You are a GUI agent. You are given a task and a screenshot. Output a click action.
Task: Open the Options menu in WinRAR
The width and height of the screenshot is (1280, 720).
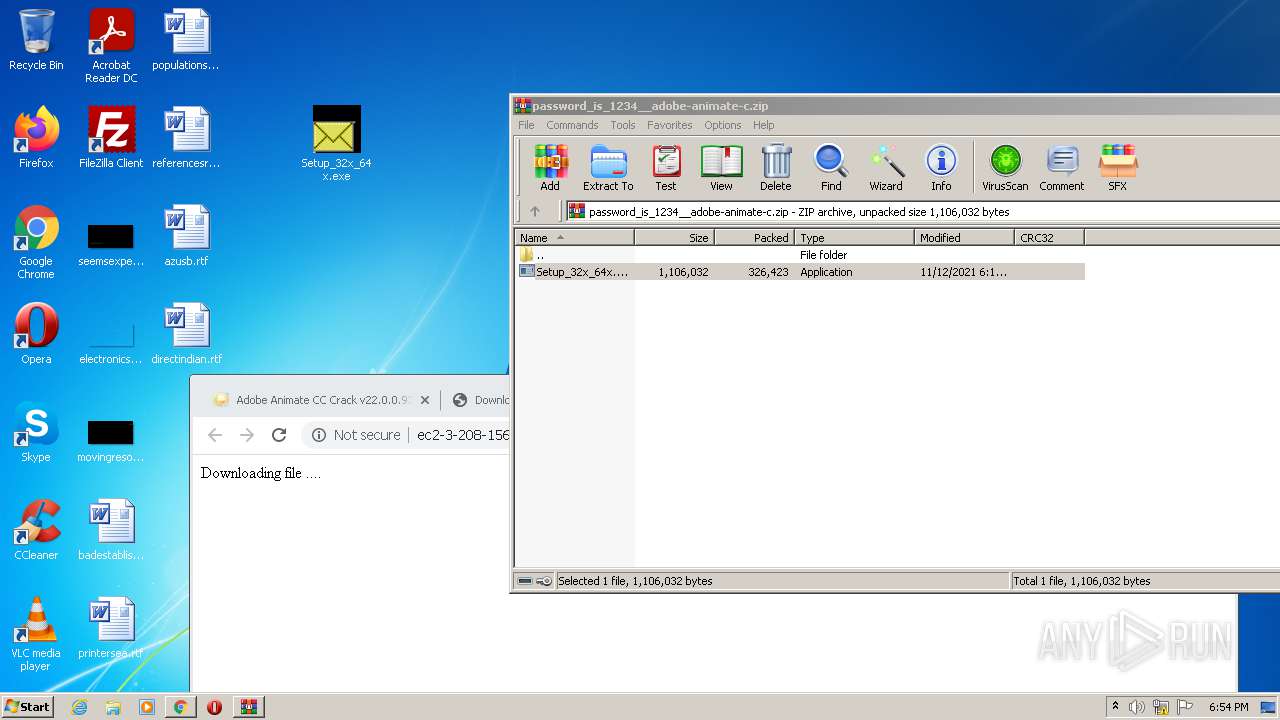(x=723, y=125)
